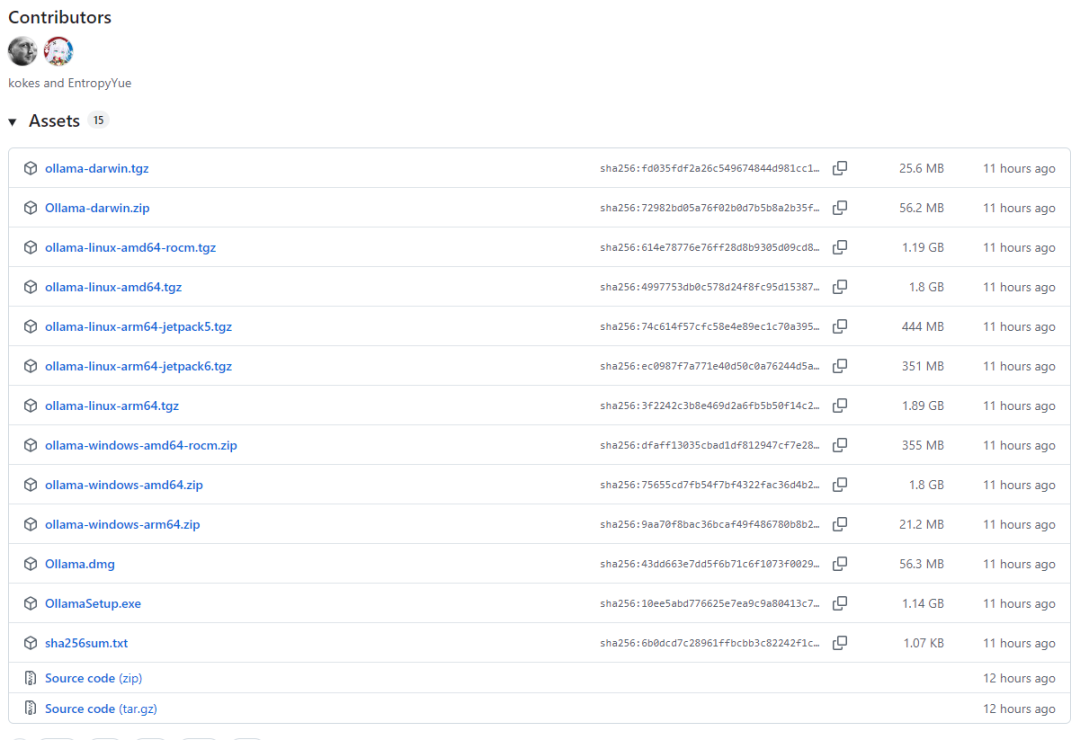Copy SHA256 hash for ollama-windows-amd64-rocm.zip
This screenshot has width=1080, height=740.
coord(840,445)
